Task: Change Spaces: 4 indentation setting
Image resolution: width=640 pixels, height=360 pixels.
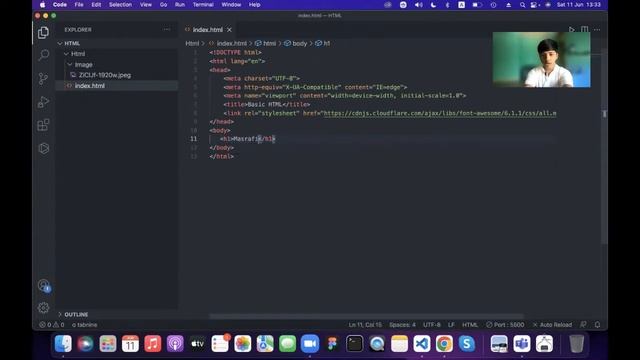Action: [x=402, y=325]
